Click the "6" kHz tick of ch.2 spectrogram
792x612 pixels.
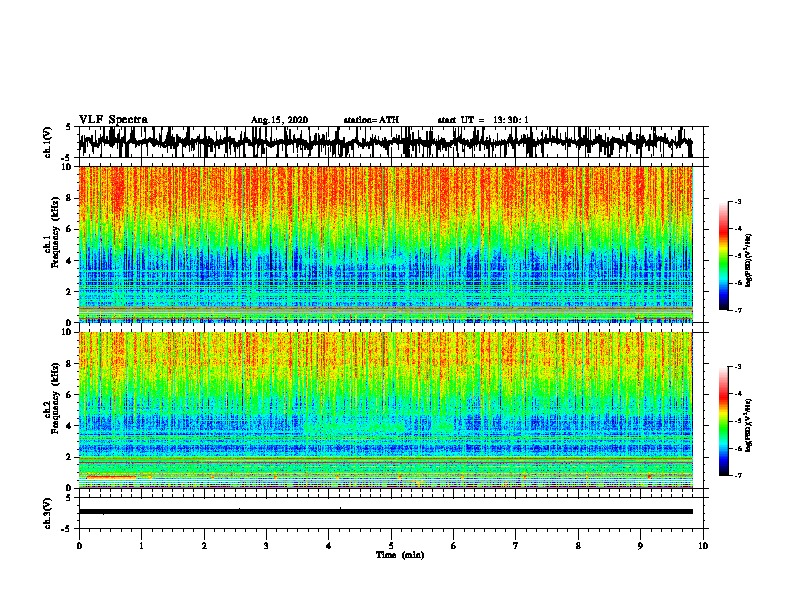point(69,394)
